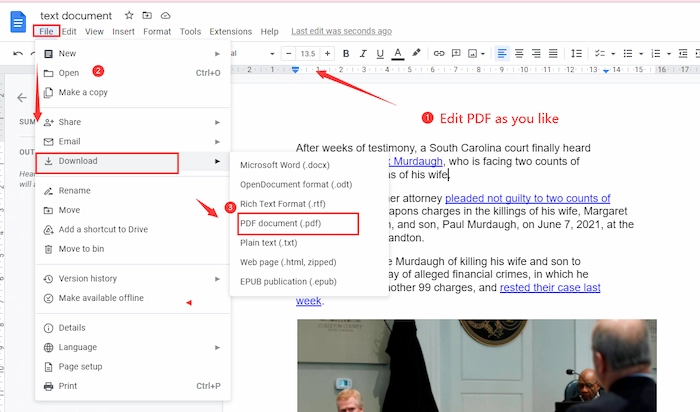The image size is (700, 412).
Task: Open the Edit menu
Action: coord(69,31)
